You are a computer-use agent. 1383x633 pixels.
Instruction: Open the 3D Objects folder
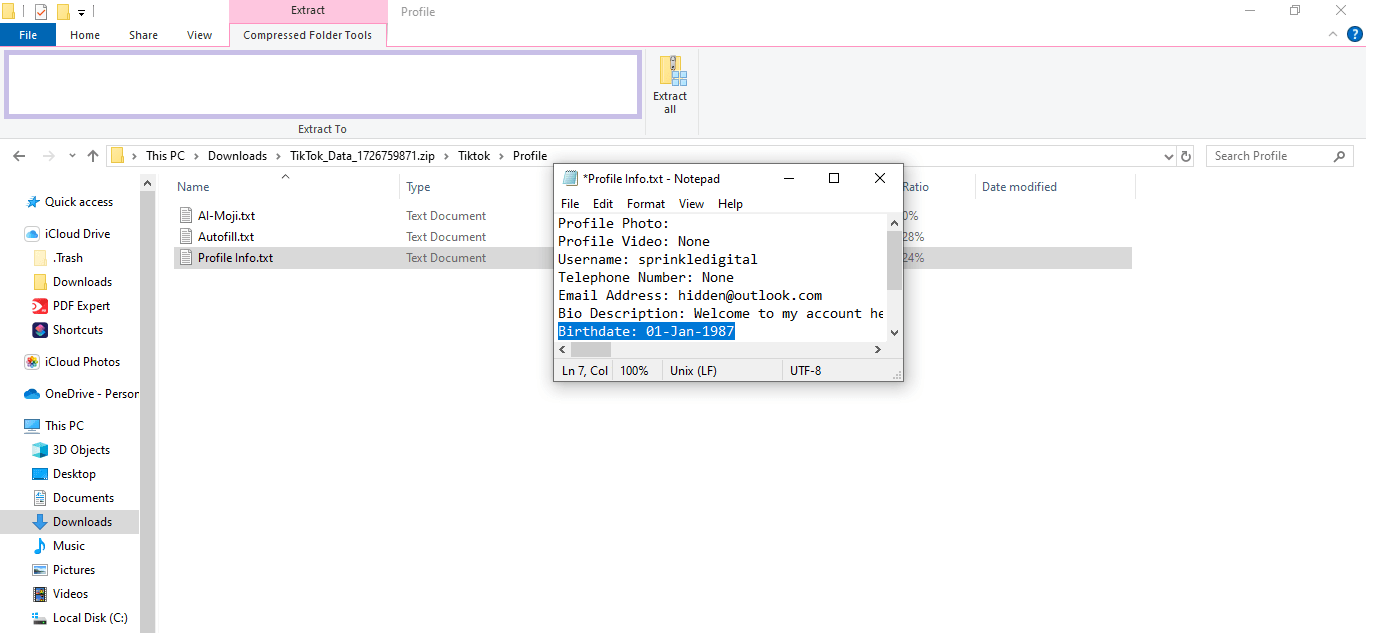tap(81, 450)
